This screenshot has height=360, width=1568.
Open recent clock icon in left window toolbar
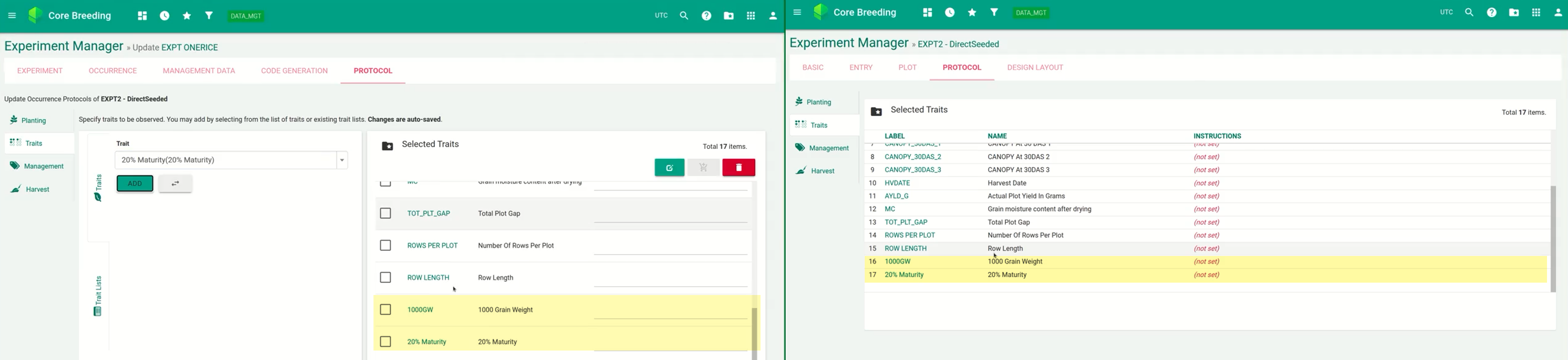click(x=164, y=16)
